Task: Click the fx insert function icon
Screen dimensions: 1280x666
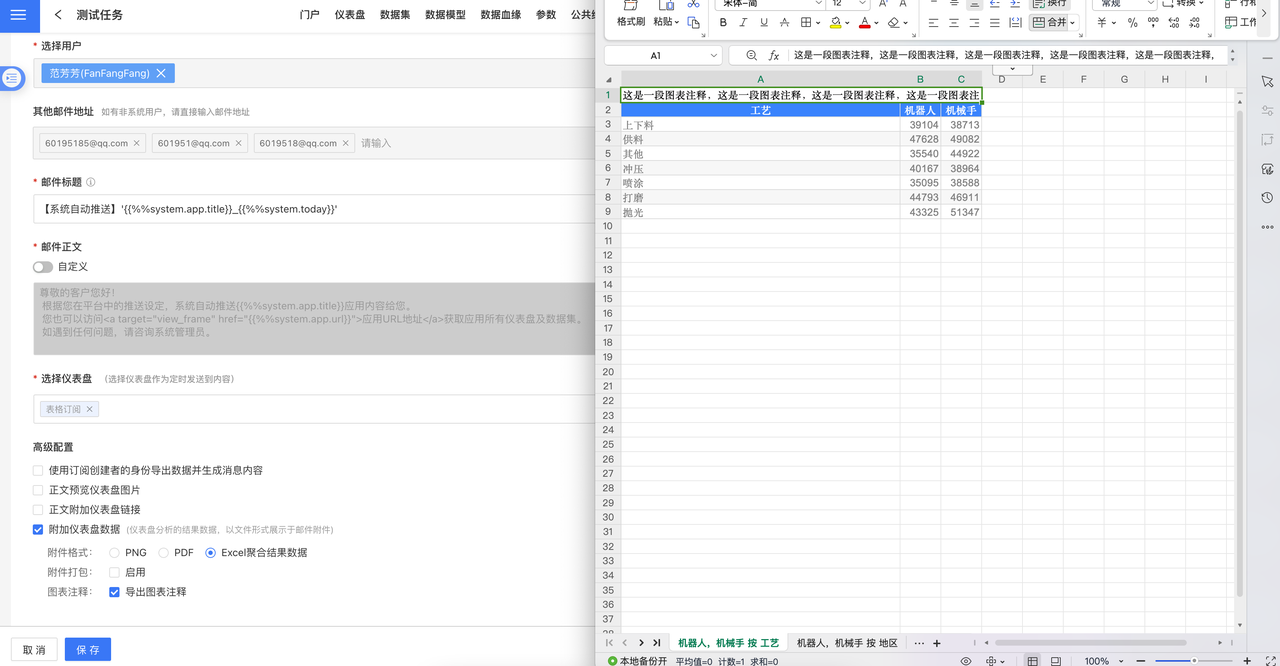Action: coord(774,56)
